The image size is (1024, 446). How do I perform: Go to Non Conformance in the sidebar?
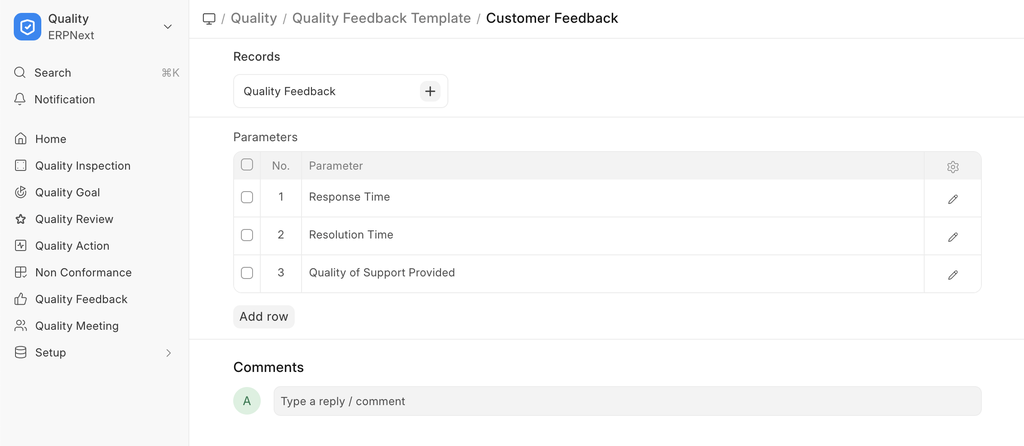tap(83, 272)
